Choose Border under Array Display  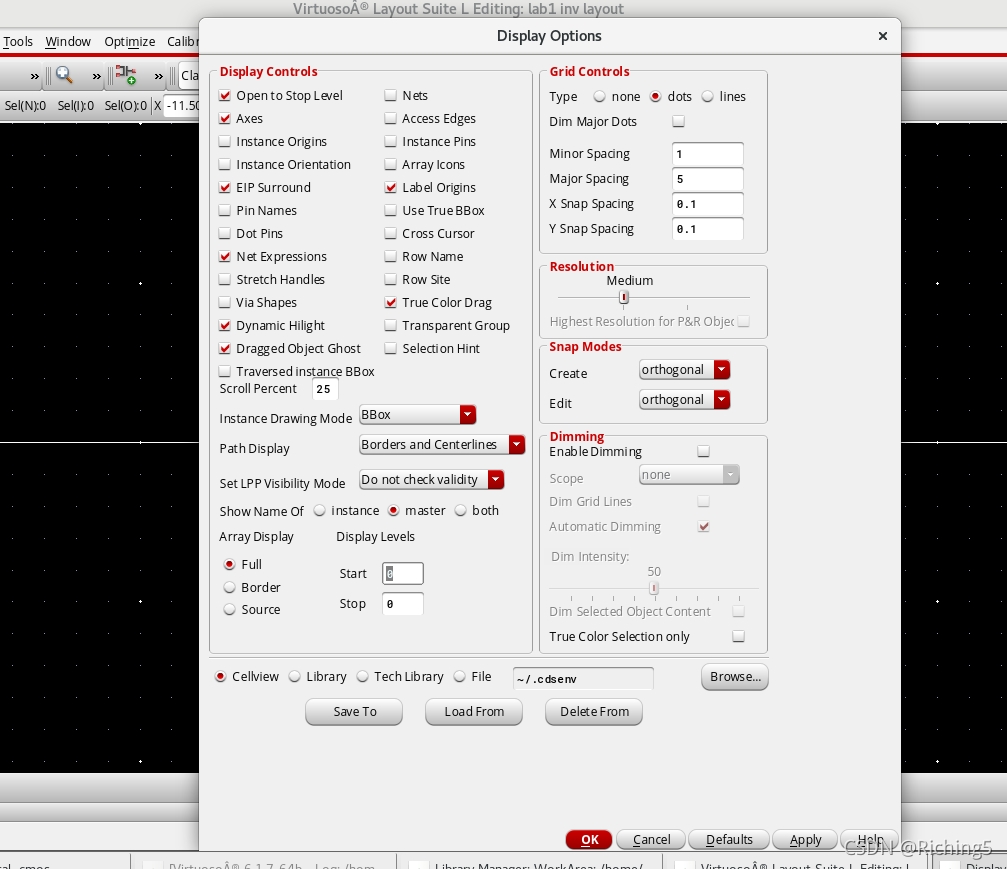tap(230, 588)
